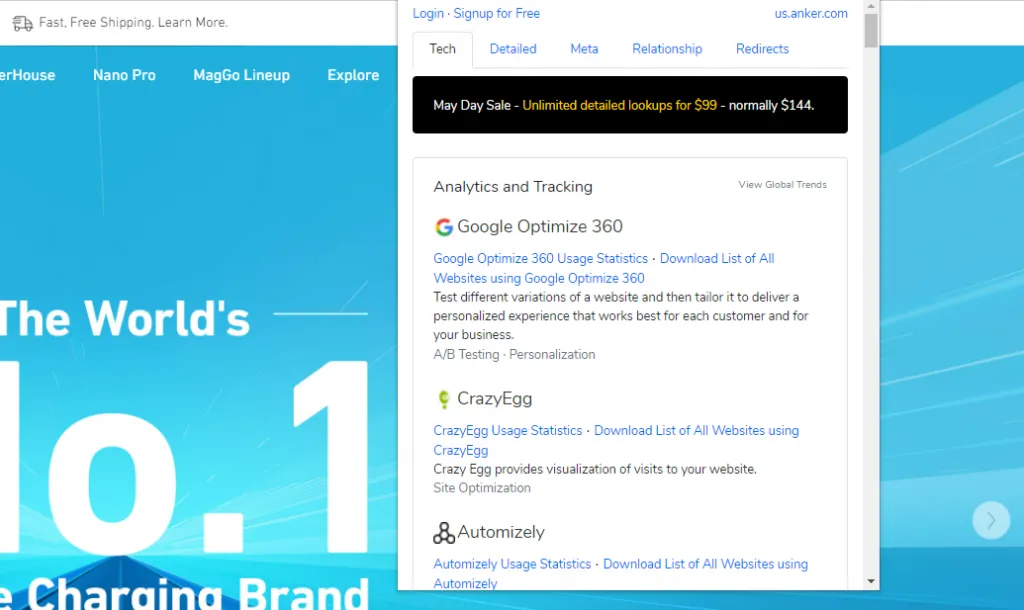Viewport: 1024px width, 610px height.
Task: Click the next slide arrow on the banner
Action: (x=991, y=520)
